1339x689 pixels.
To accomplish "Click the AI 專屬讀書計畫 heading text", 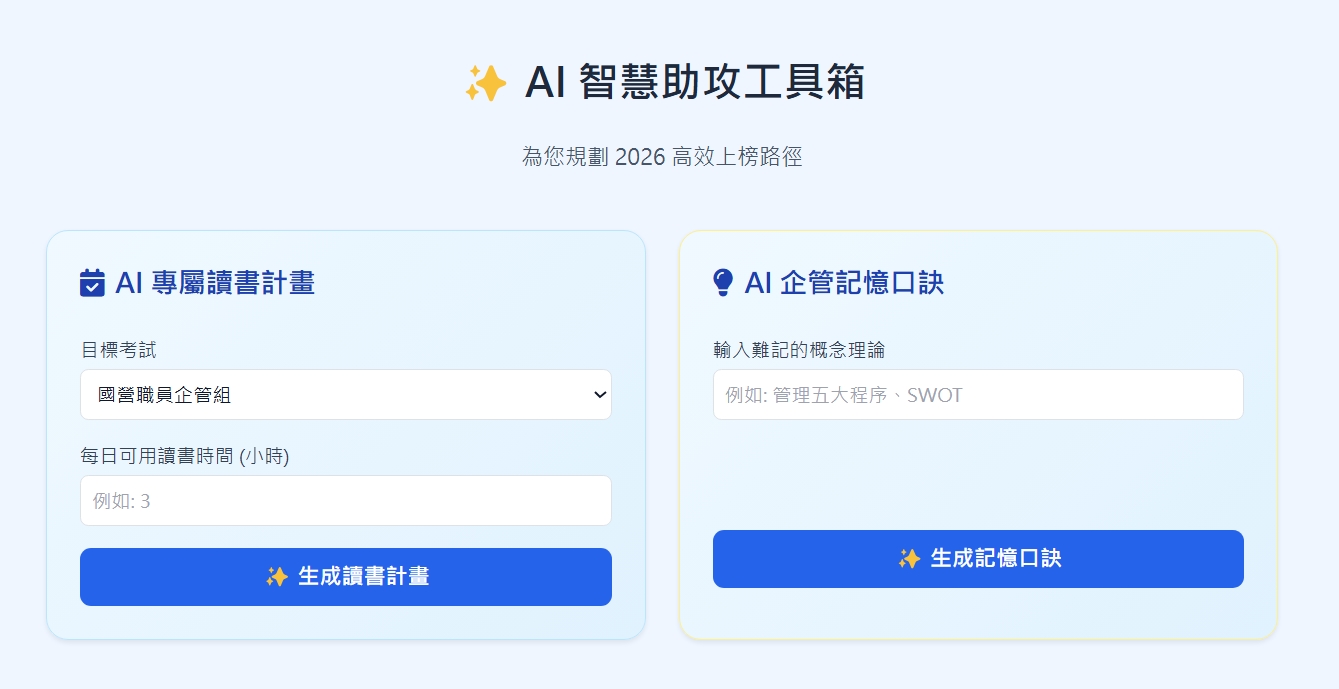I will coord(215,283).
